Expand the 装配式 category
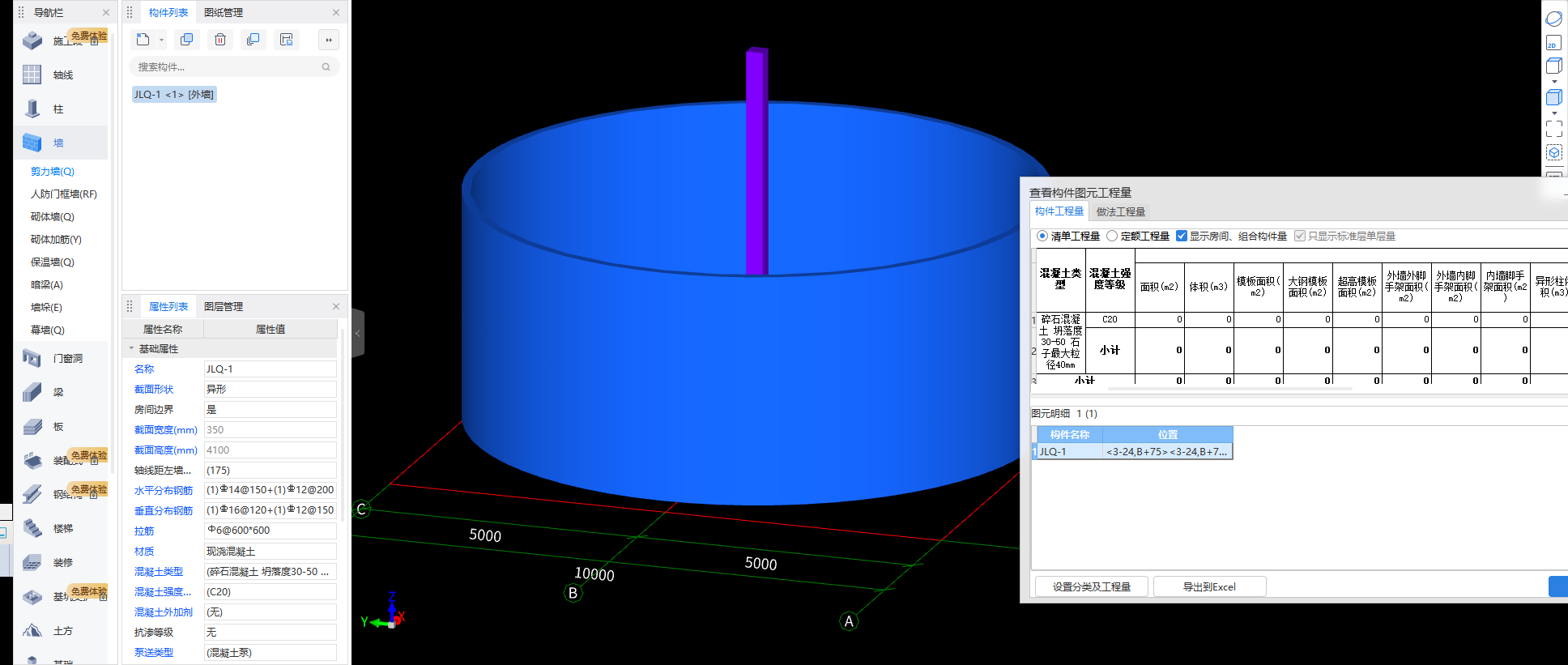This screenshot has height=665, width=1568. 61,460
